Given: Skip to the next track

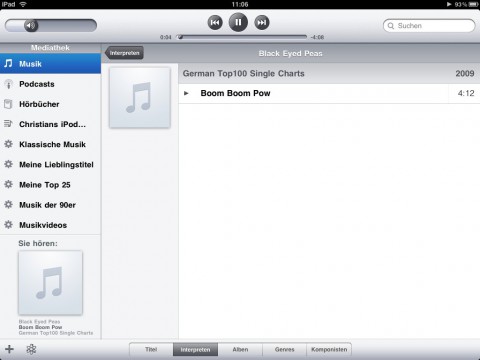Looking at the screenshot, I should 262,23.
